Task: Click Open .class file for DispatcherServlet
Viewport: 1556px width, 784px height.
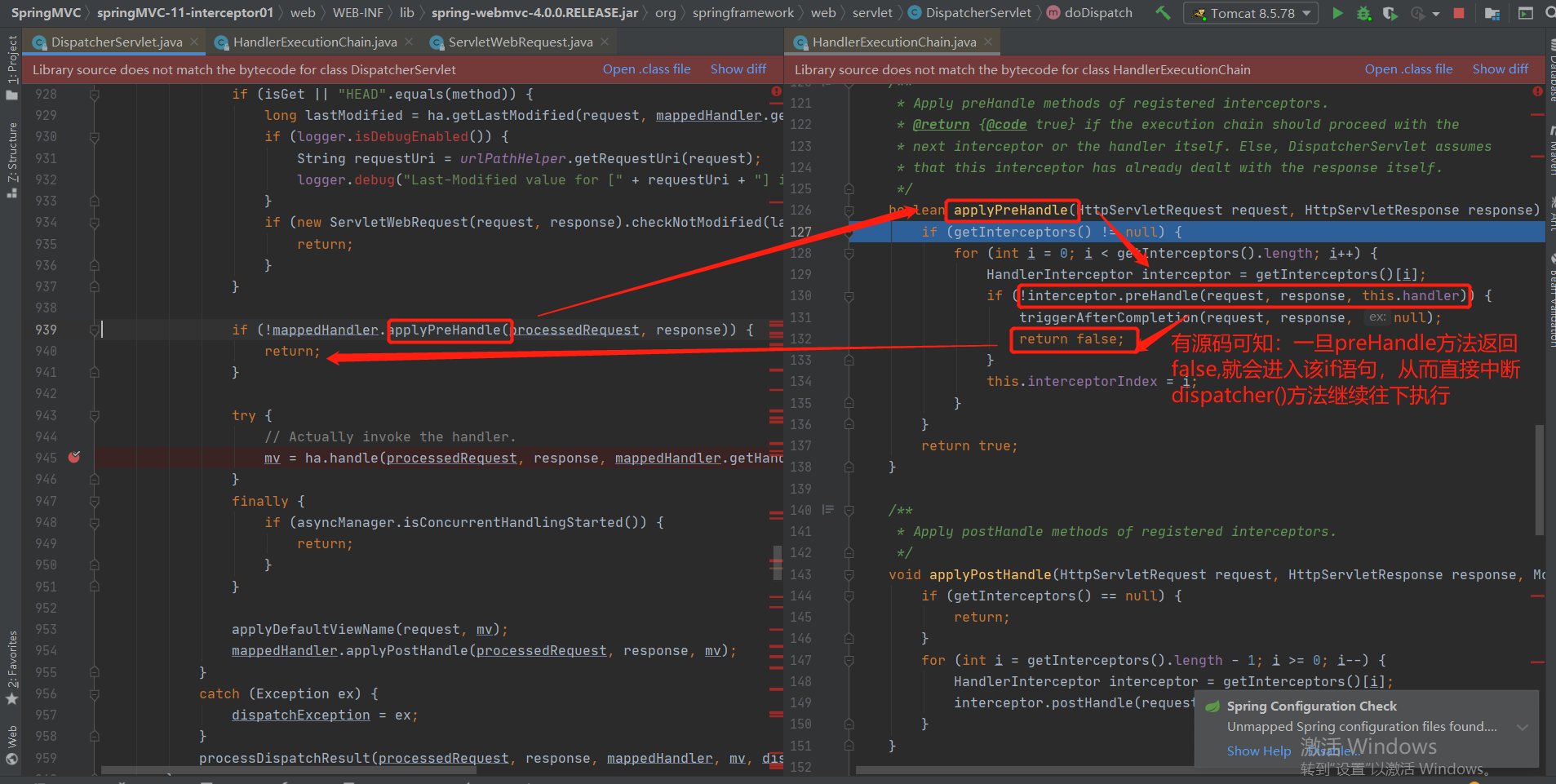Action: [646, 69]
